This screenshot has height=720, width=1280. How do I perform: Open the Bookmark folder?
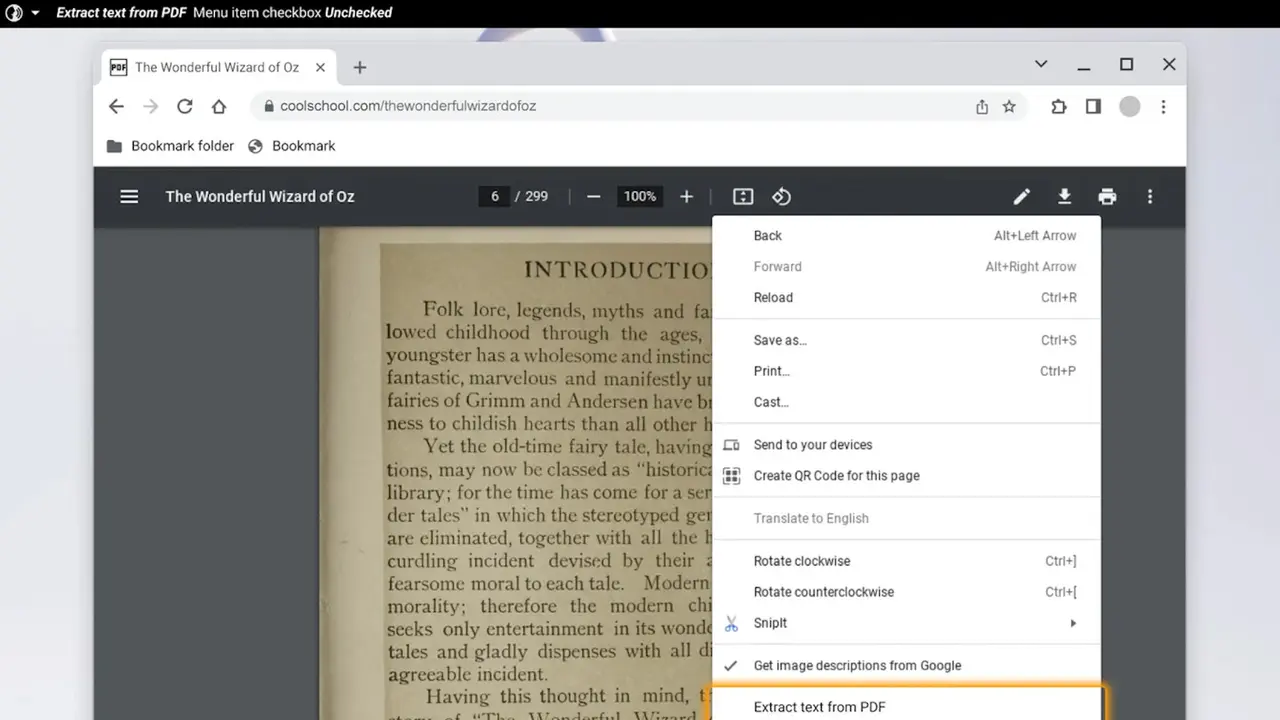(170, 146)
